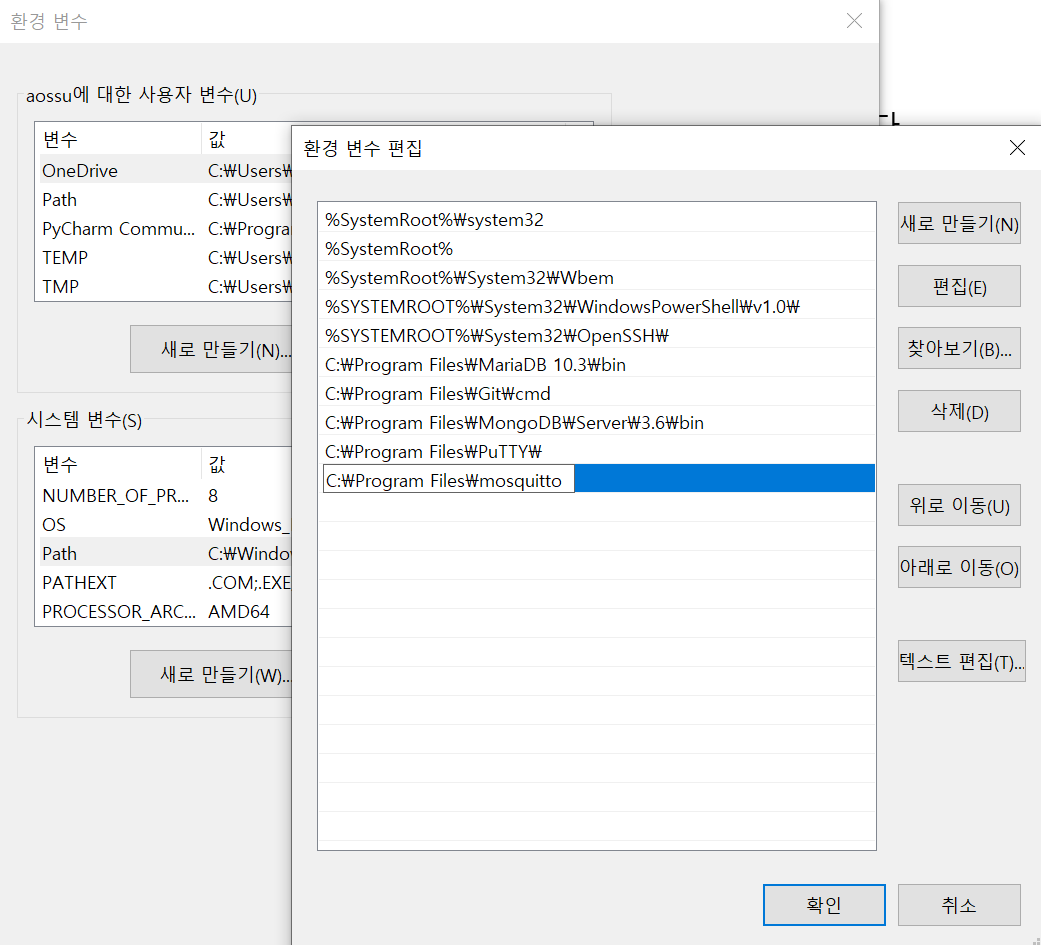Screen dimensions: 1041x945
Task: Select the NUMBER_OF_PR... system variable row
Action: (166, 495)
